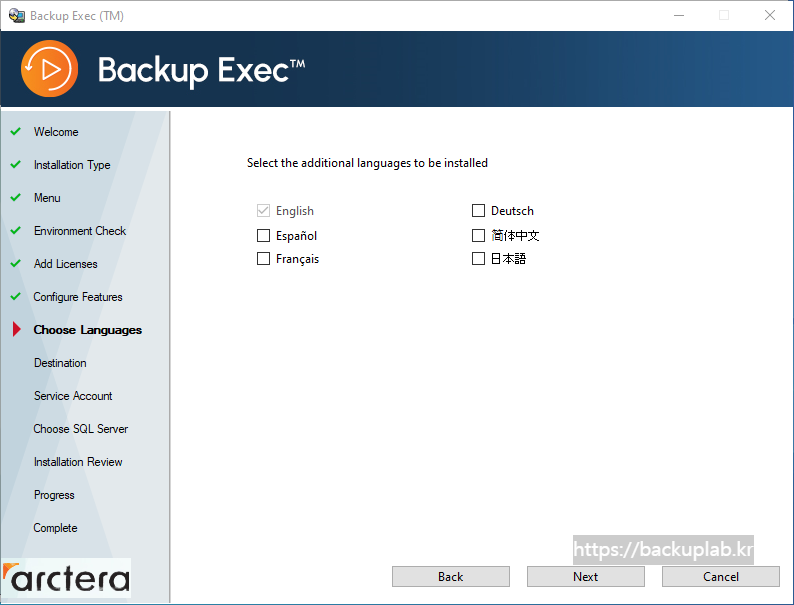Select the Choose SQL Server step
Viewport: 794px width, 605px height.
pyautogui.click(x=81, y=429)
